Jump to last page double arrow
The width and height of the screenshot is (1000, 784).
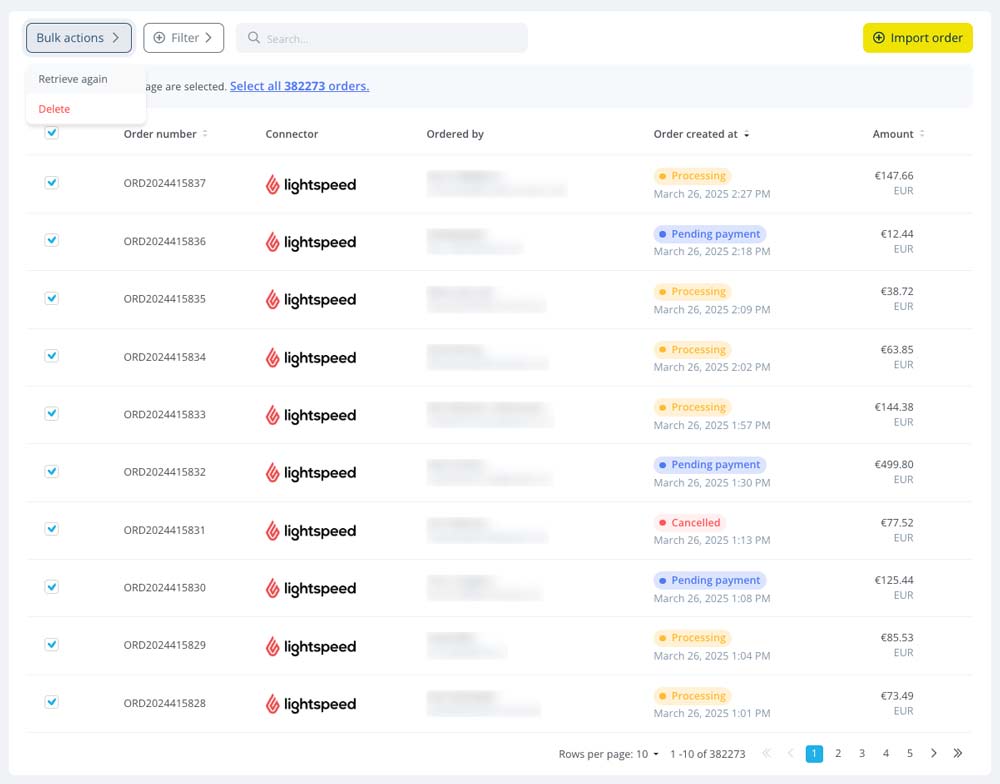[x=958, y=753]
